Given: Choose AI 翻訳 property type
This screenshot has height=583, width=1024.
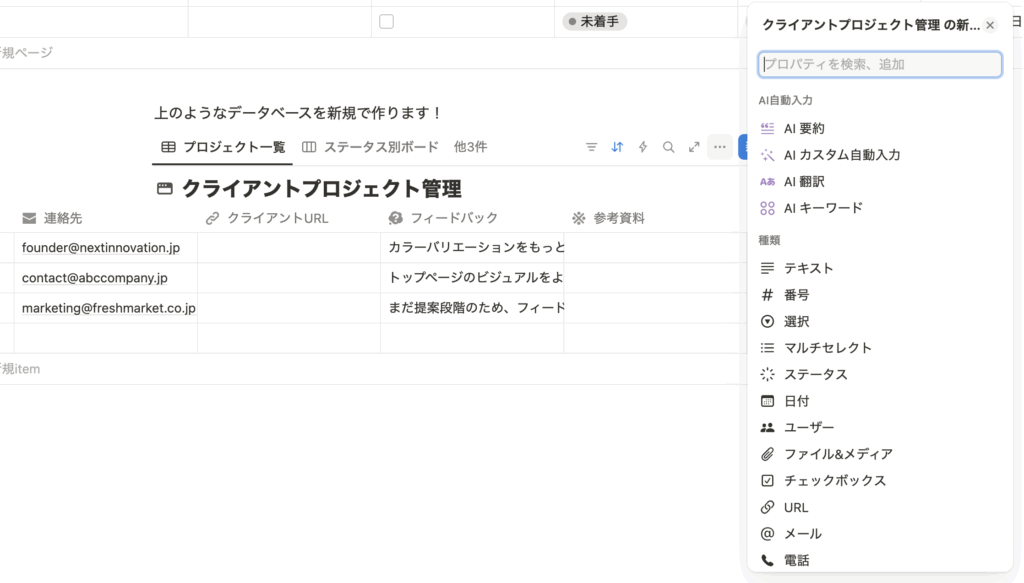Looking at the screenshot, I should [x=804, y=181].
